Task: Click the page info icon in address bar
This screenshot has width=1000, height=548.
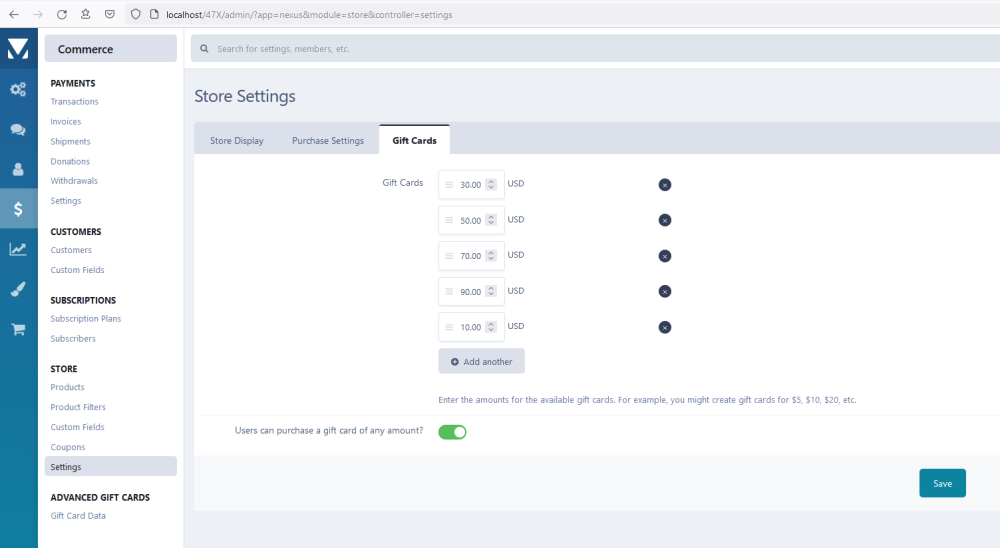Action: (x=154, y=14)
